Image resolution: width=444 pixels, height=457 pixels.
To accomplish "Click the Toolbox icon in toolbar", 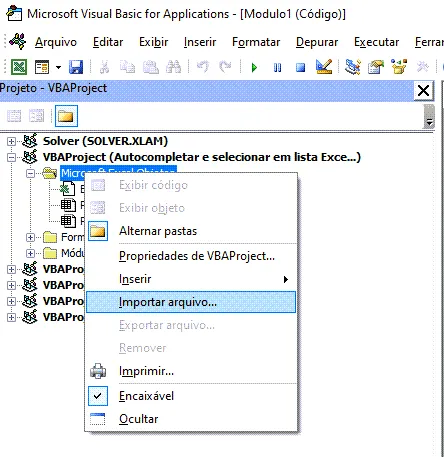I will tap(423, 67).
